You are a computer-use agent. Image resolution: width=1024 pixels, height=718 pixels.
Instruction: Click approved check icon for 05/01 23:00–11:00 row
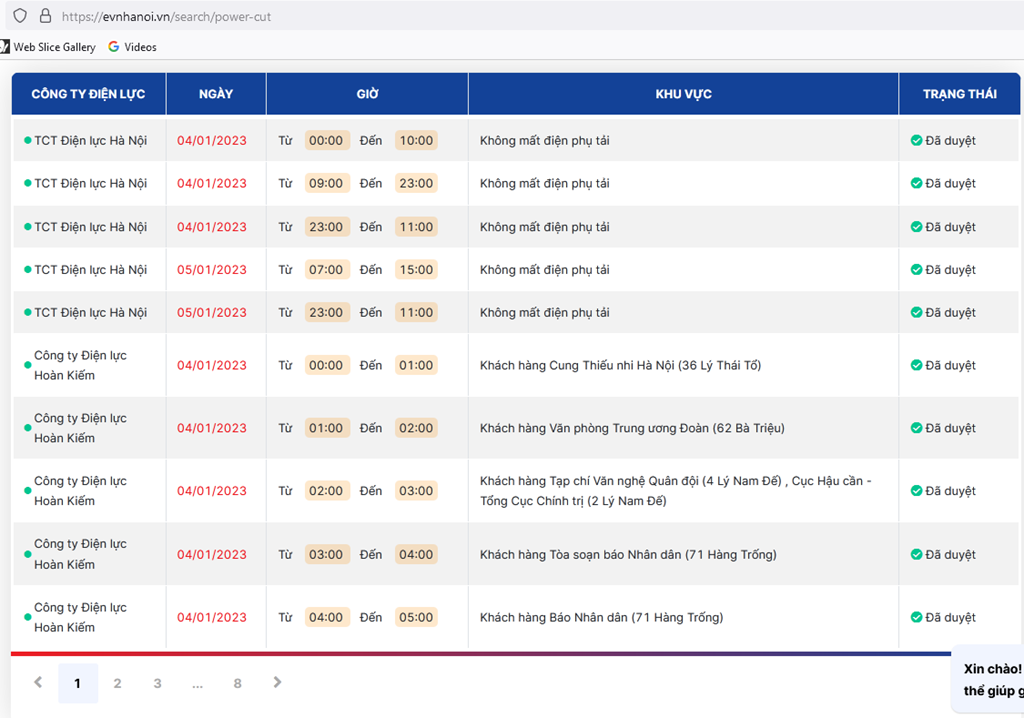point(916,313)
